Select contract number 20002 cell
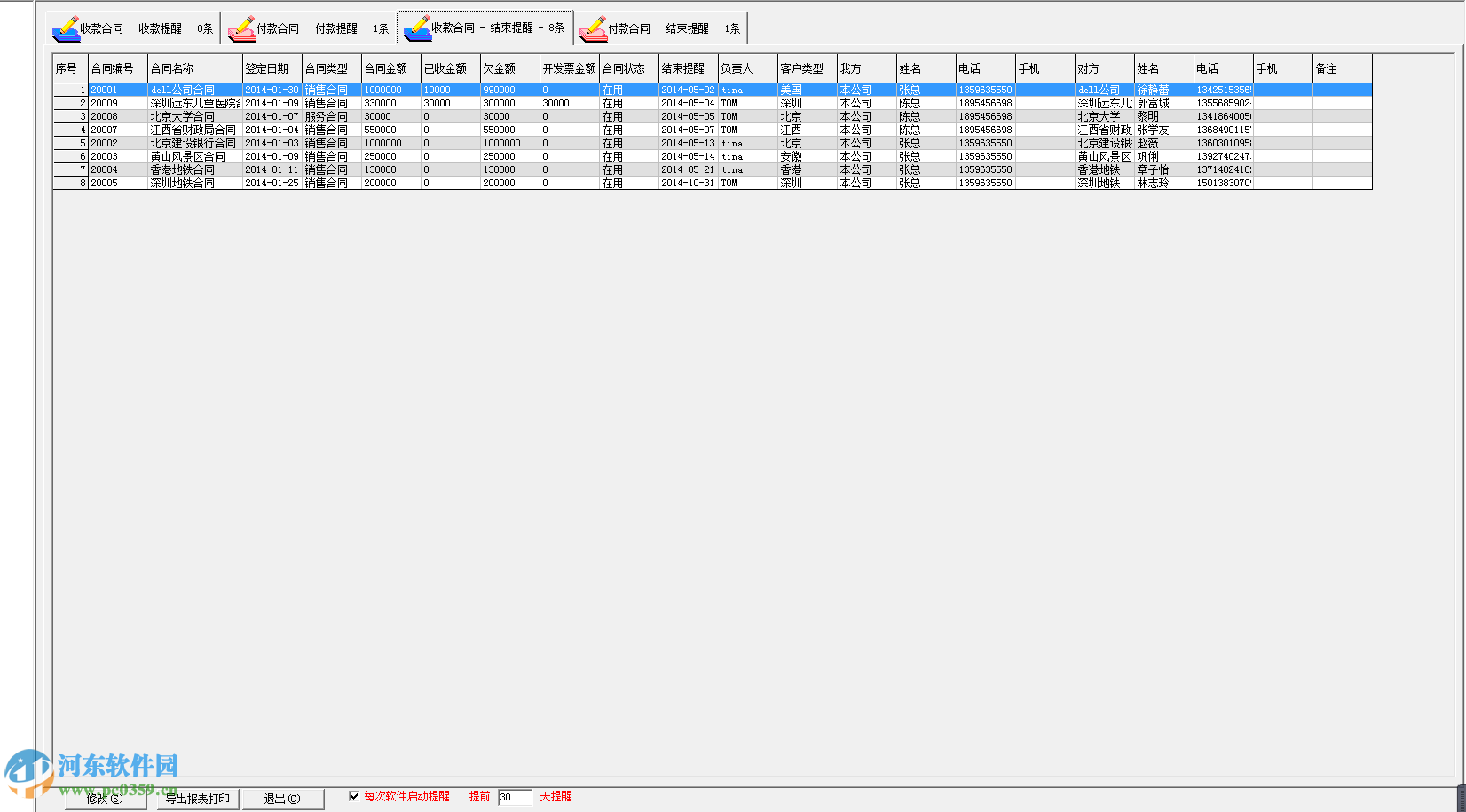Viewport: 1466px width, 812px height. pos(118,143)
